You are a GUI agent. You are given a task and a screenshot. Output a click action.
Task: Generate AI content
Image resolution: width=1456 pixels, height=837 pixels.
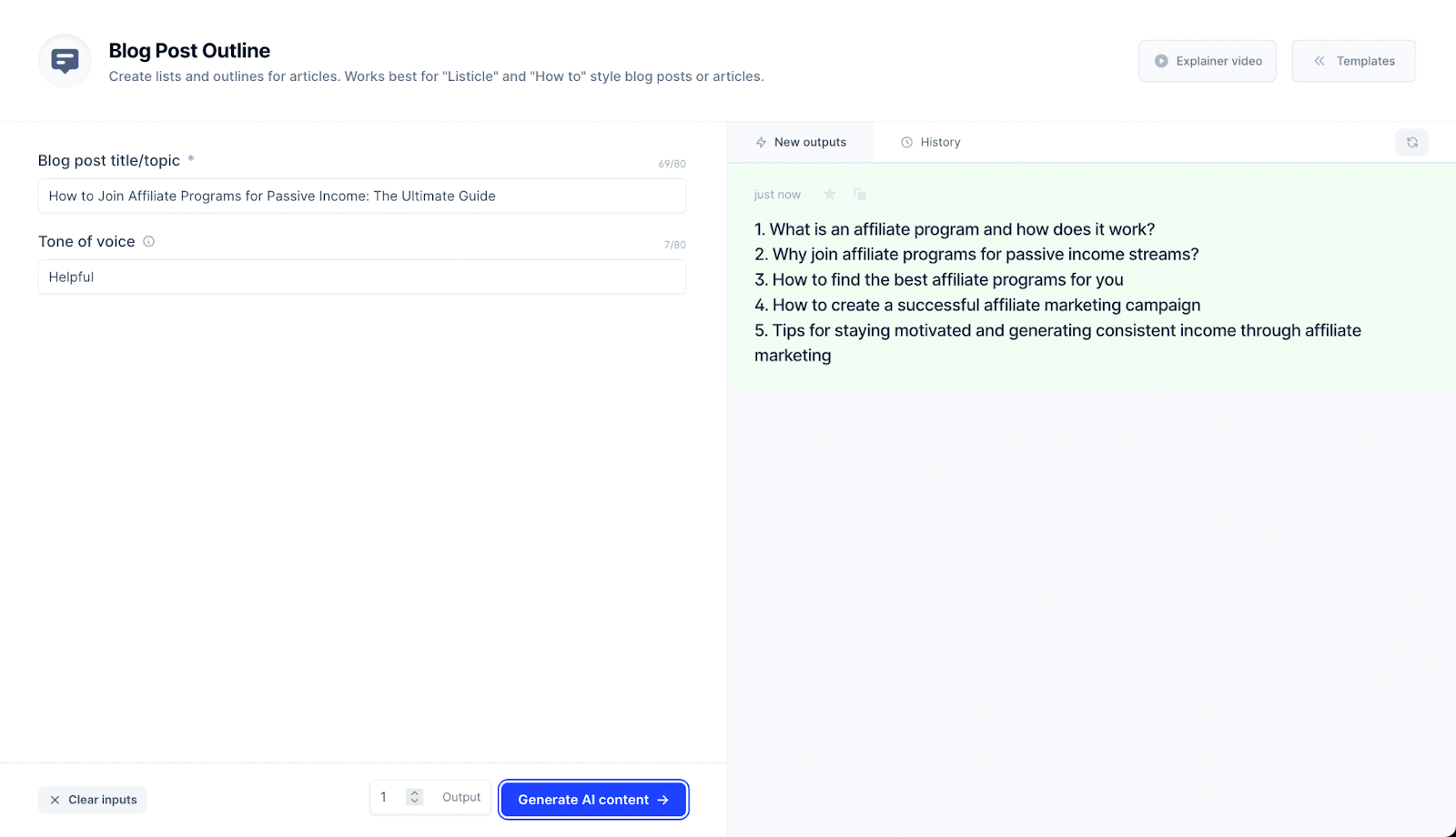593,800
